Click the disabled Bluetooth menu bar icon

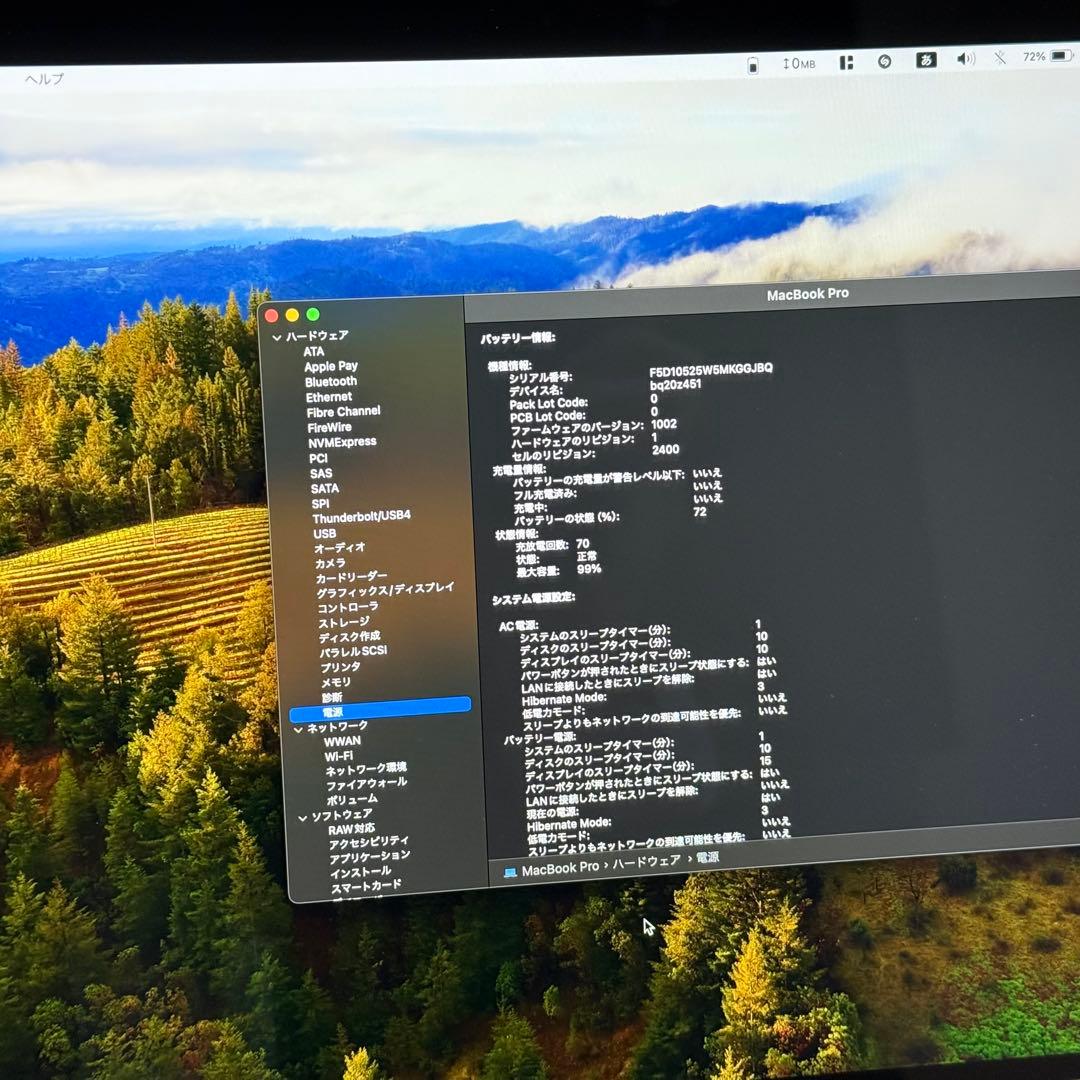(999, 58)
